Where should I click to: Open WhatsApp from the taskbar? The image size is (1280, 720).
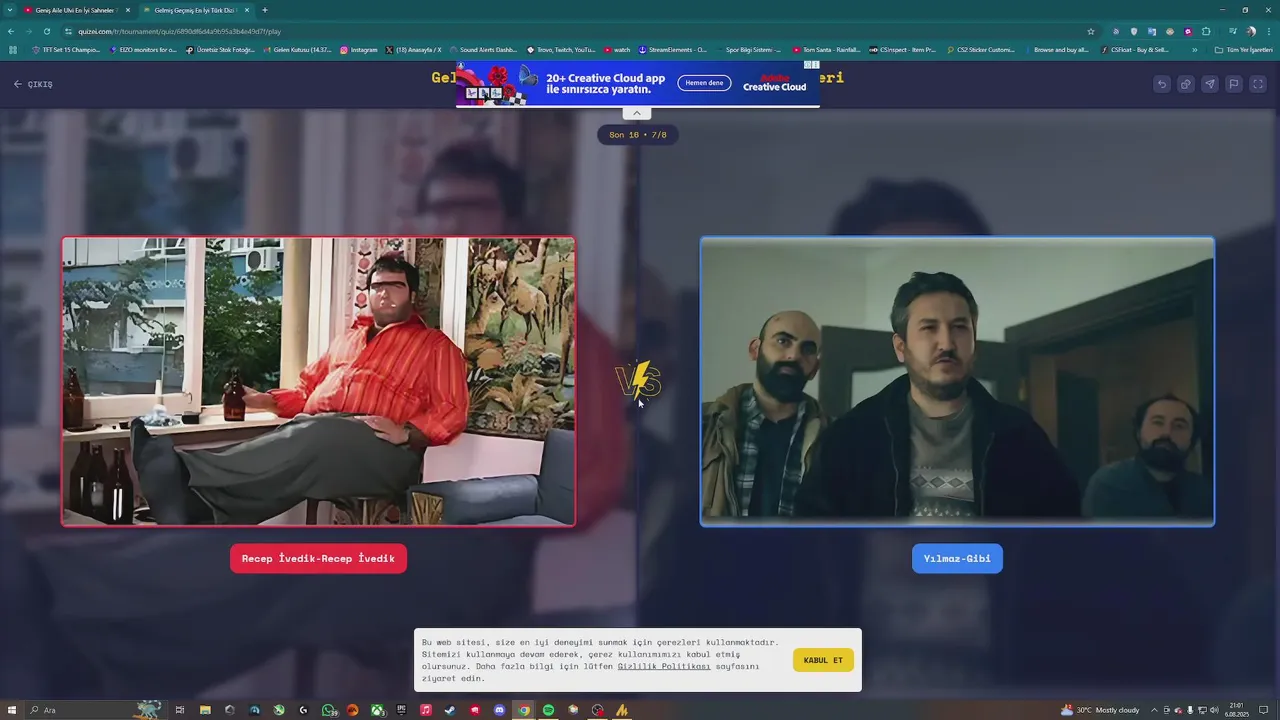click(329, 710)
